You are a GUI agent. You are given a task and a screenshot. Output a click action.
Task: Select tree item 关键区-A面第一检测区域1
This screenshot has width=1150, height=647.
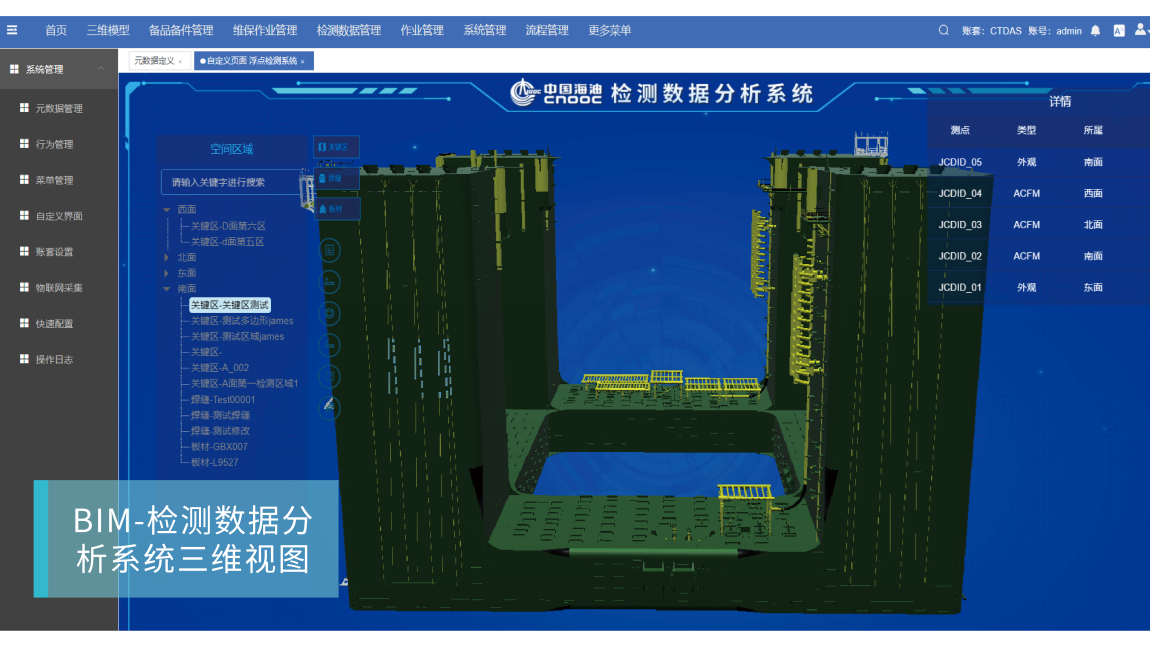[x=244, y=383]
